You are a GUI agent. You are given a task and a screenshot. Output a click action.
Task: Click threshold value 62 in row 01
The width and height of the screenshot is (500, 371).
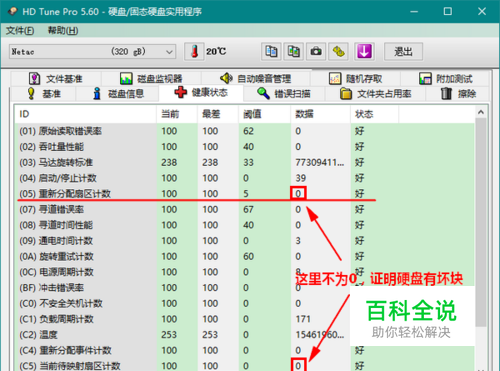pos(248,131)
